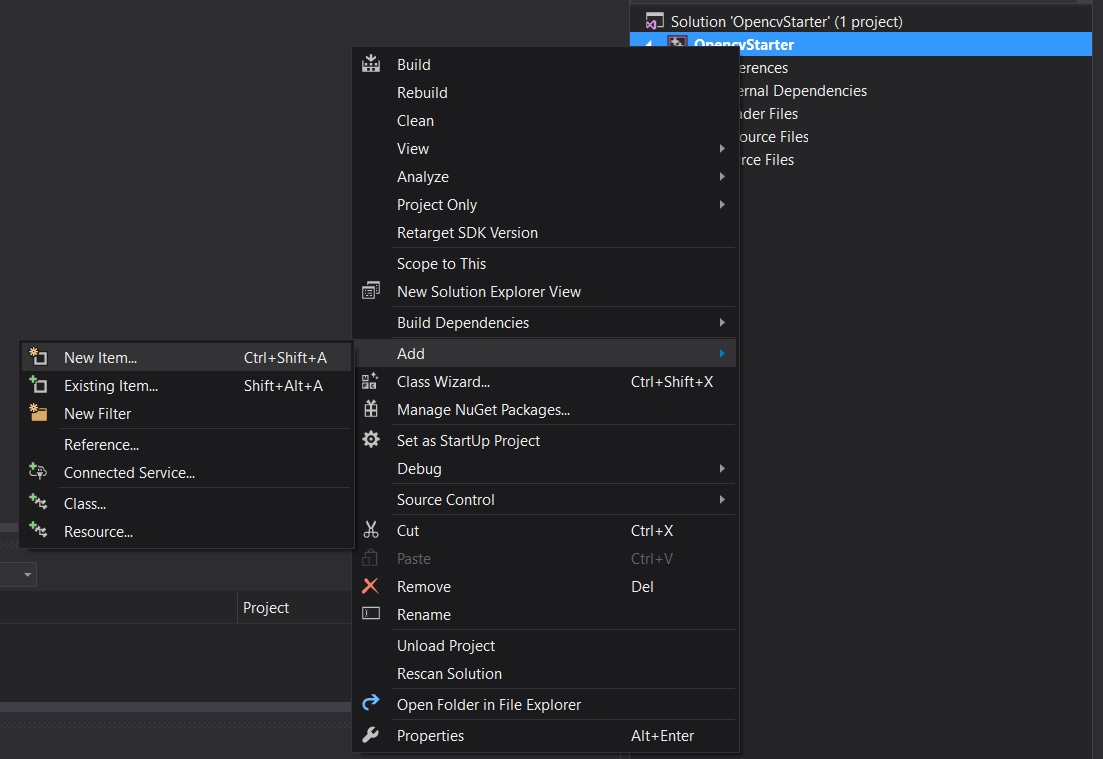This screenshot has width=1103, height=759.
Task: Expand the Build Dependencies submenu
Action: point(722,322)
